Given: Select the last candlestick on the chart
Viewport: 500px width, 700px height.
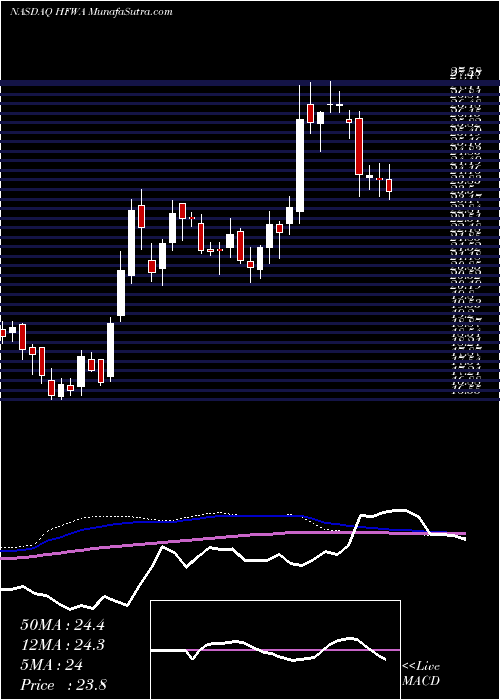Looking at the screenshot, I should point(389,182).
